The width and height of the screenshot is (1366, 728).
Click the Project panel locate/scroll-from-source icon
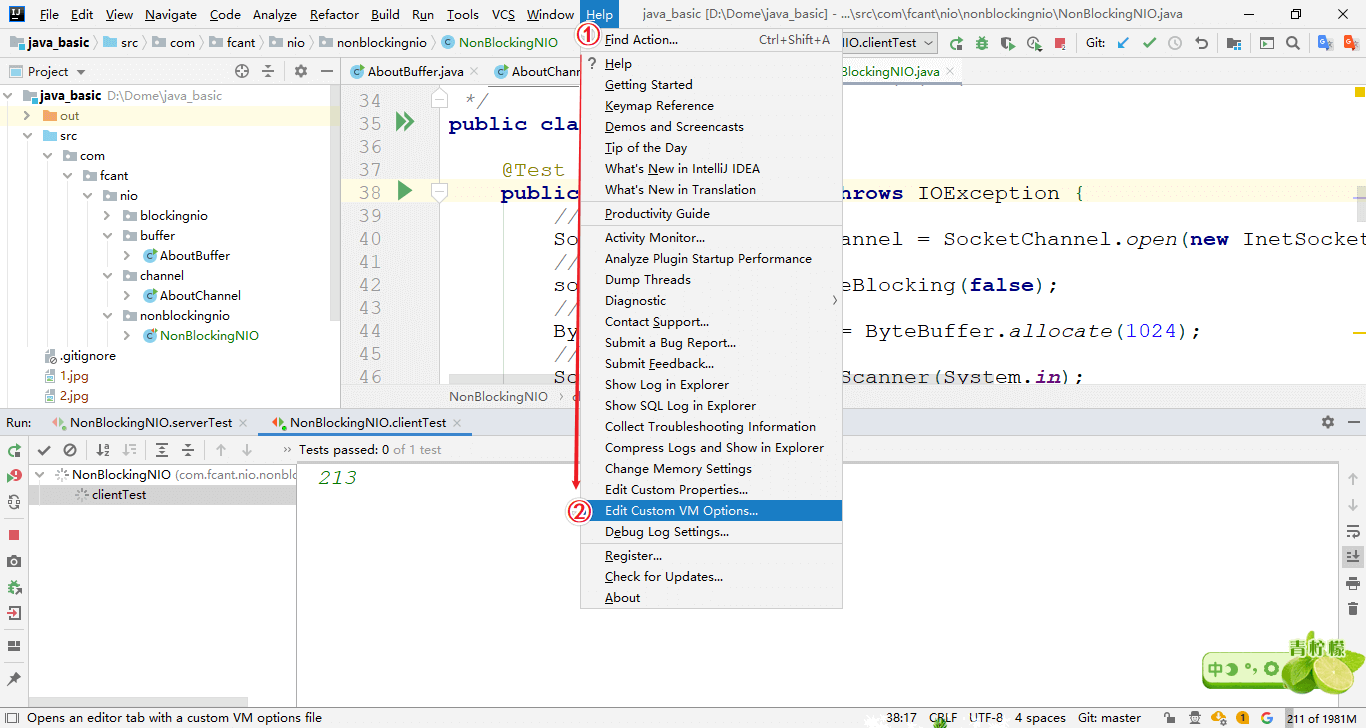[242, 71]
